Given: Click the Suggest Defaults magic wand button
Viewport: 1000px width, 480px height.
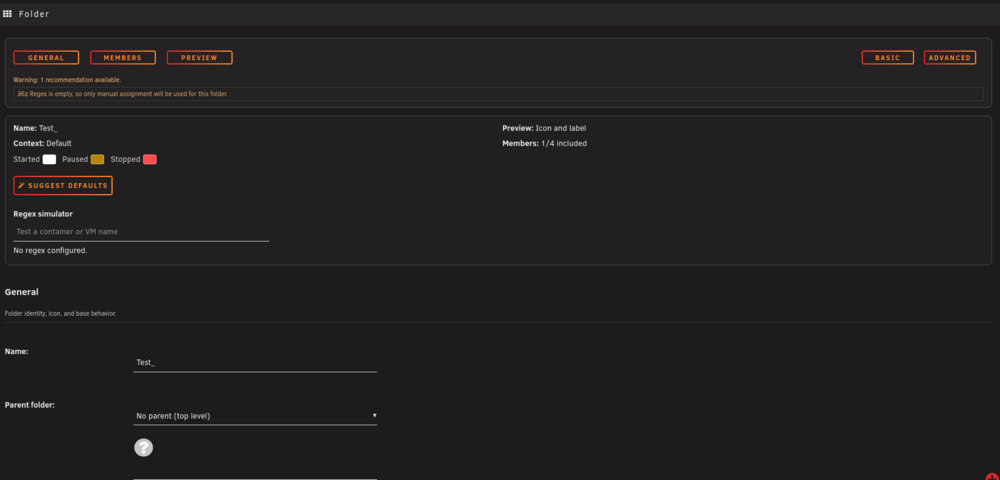Looking at the screenshot, I should pyautogui.click(x=63, y=185).
